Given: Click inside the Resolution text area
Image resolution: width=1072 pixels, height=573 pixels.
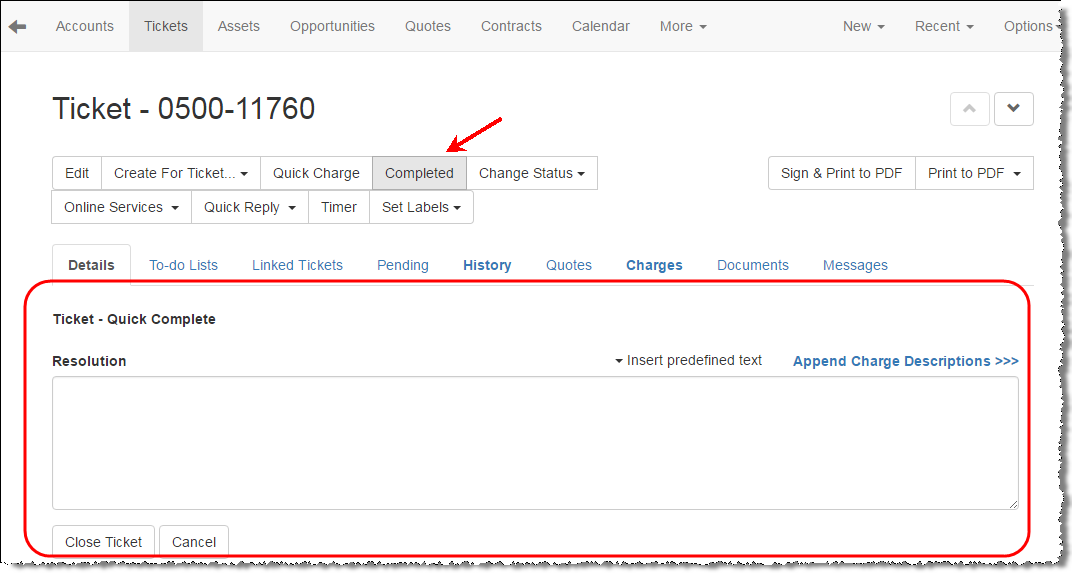Looking at the screenshot, I should coord(535,443).
